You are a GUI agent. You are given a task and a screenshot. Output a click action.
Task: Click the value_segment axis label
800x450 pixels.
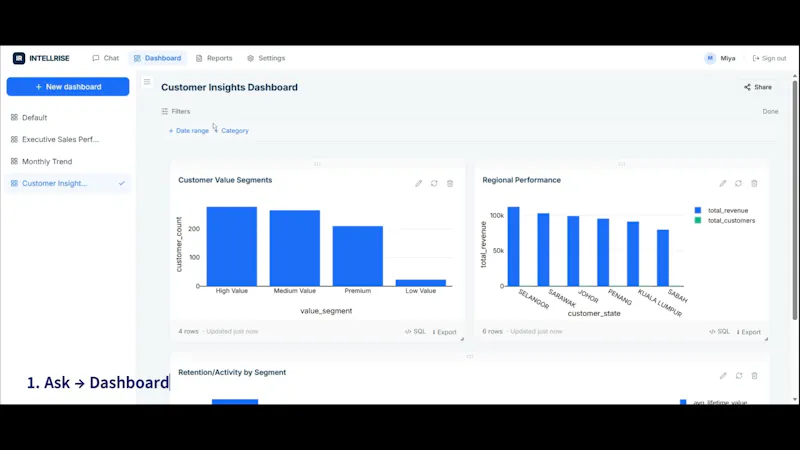tap(326, 311)
